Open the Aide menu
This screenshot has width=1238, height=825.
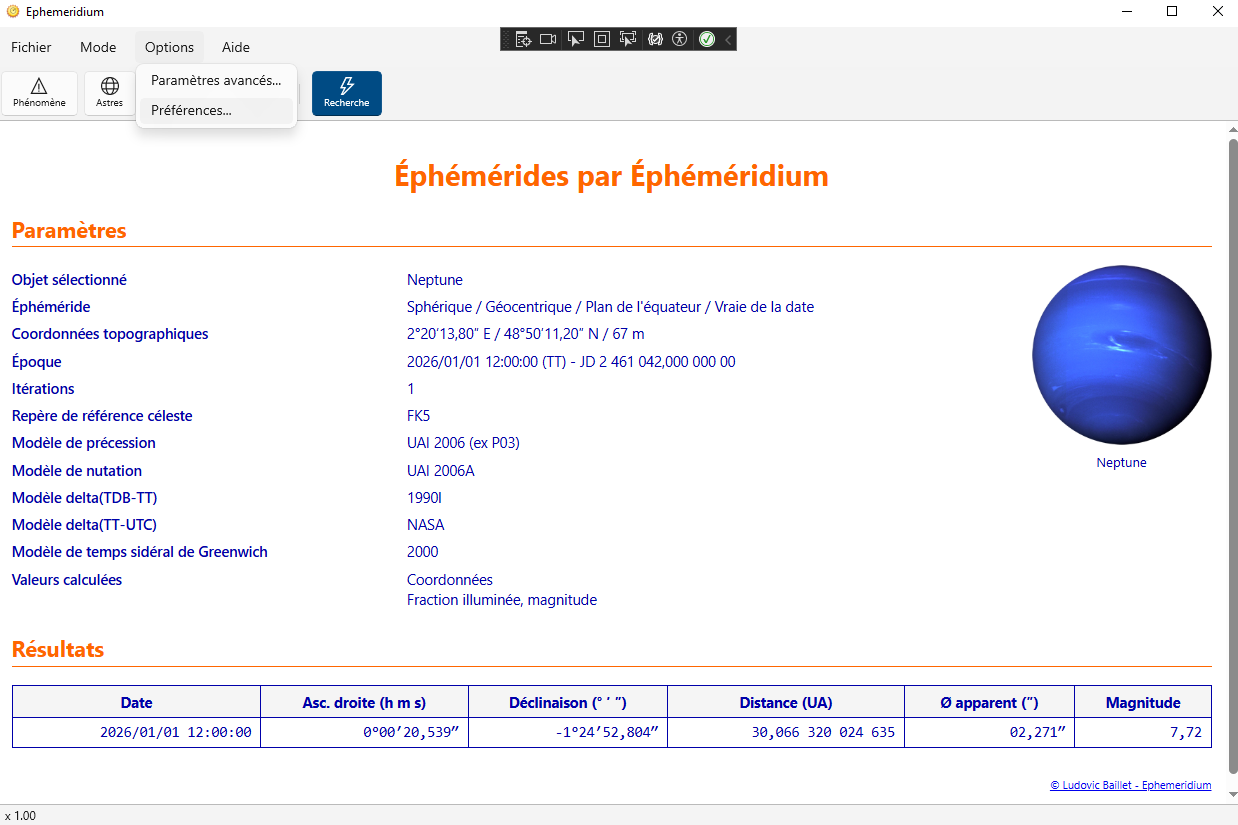point(236,47)
